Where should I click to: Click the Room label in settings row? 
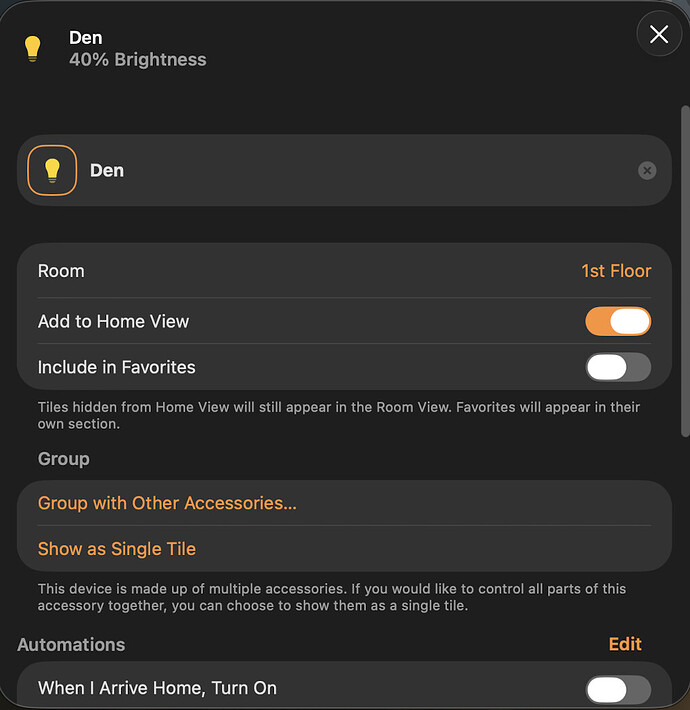61,271
